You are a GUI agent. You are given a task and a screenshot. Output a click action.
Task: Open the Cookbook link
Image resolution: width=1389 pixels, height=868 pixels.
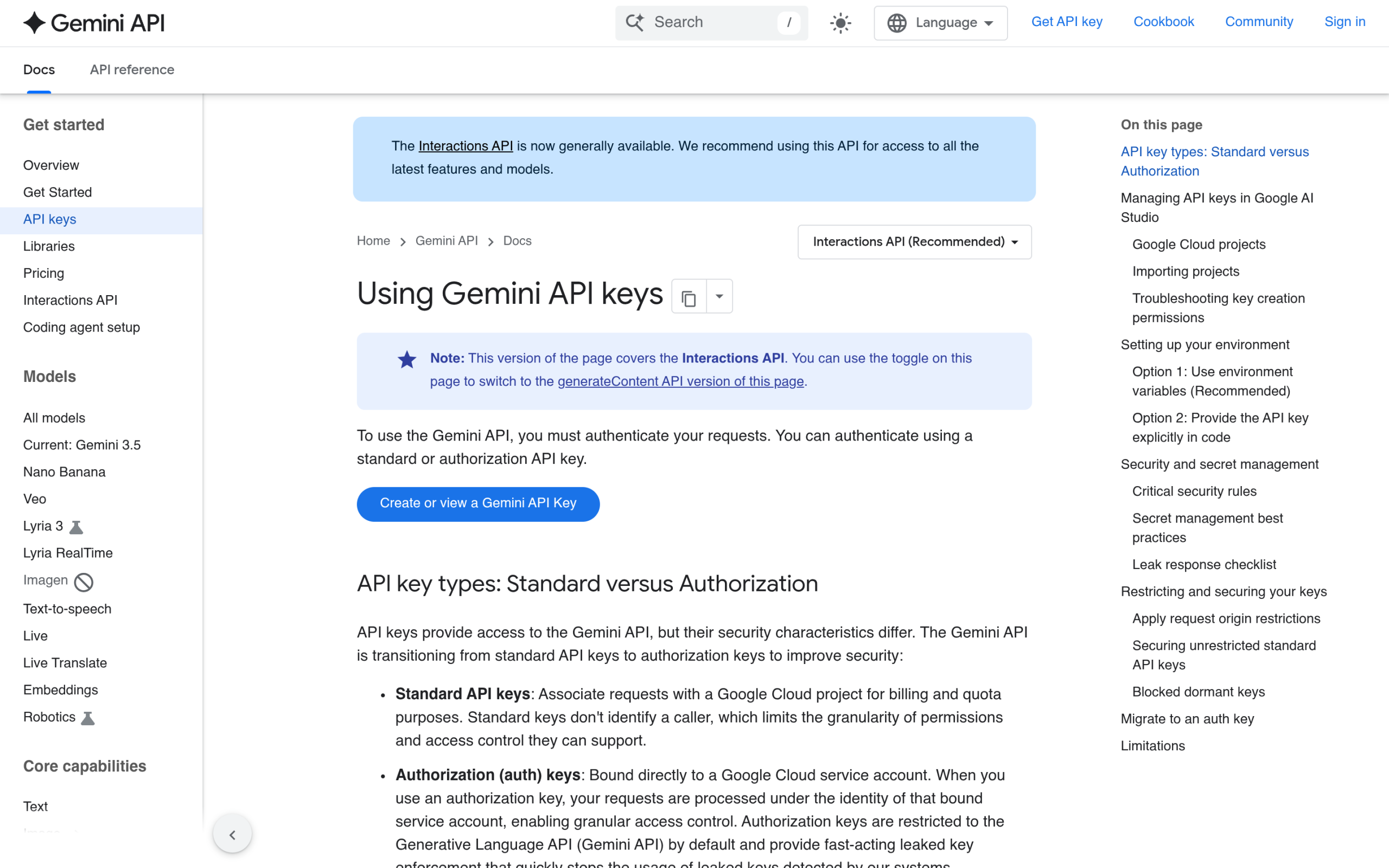[x=1163, y=22]
